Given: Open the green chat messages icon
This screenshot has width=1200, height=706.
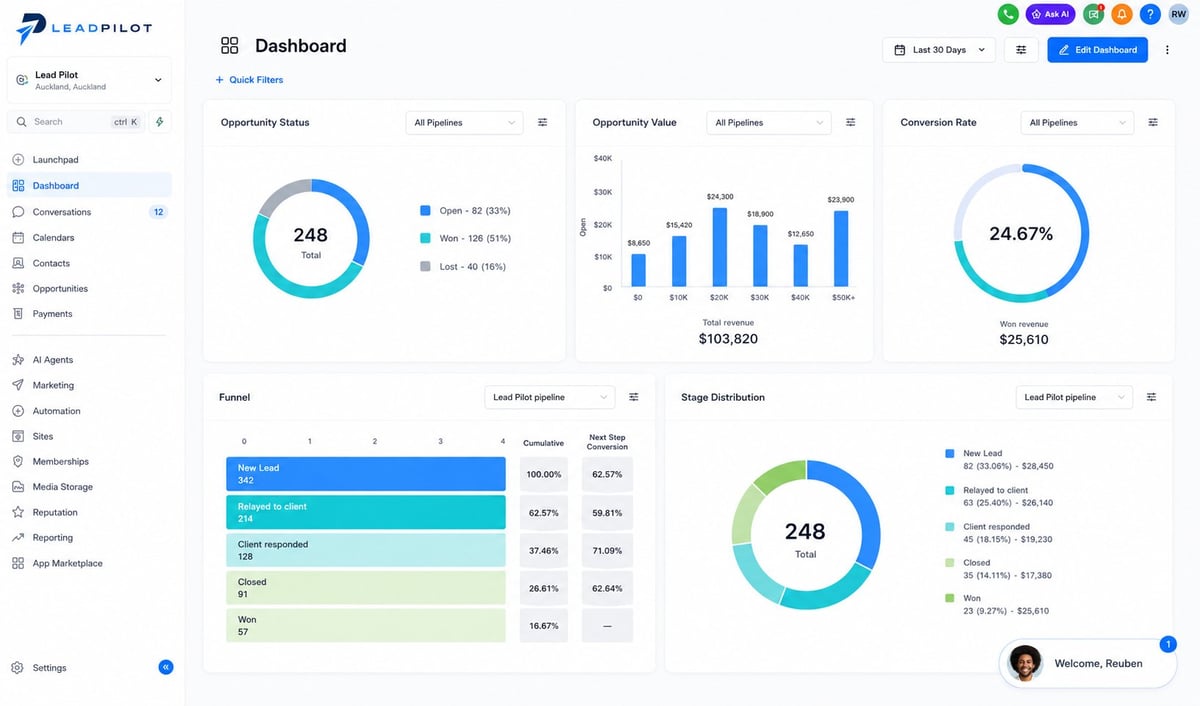Looking at the screenshot, I should [1094, 14].
